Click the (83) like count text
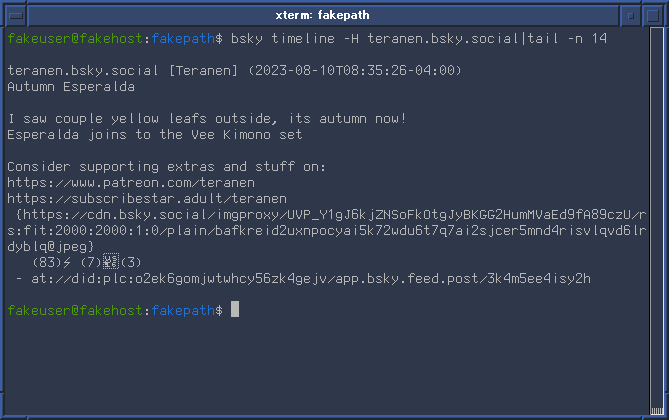This screenshot has height=420, width=669. coord(47,262)
